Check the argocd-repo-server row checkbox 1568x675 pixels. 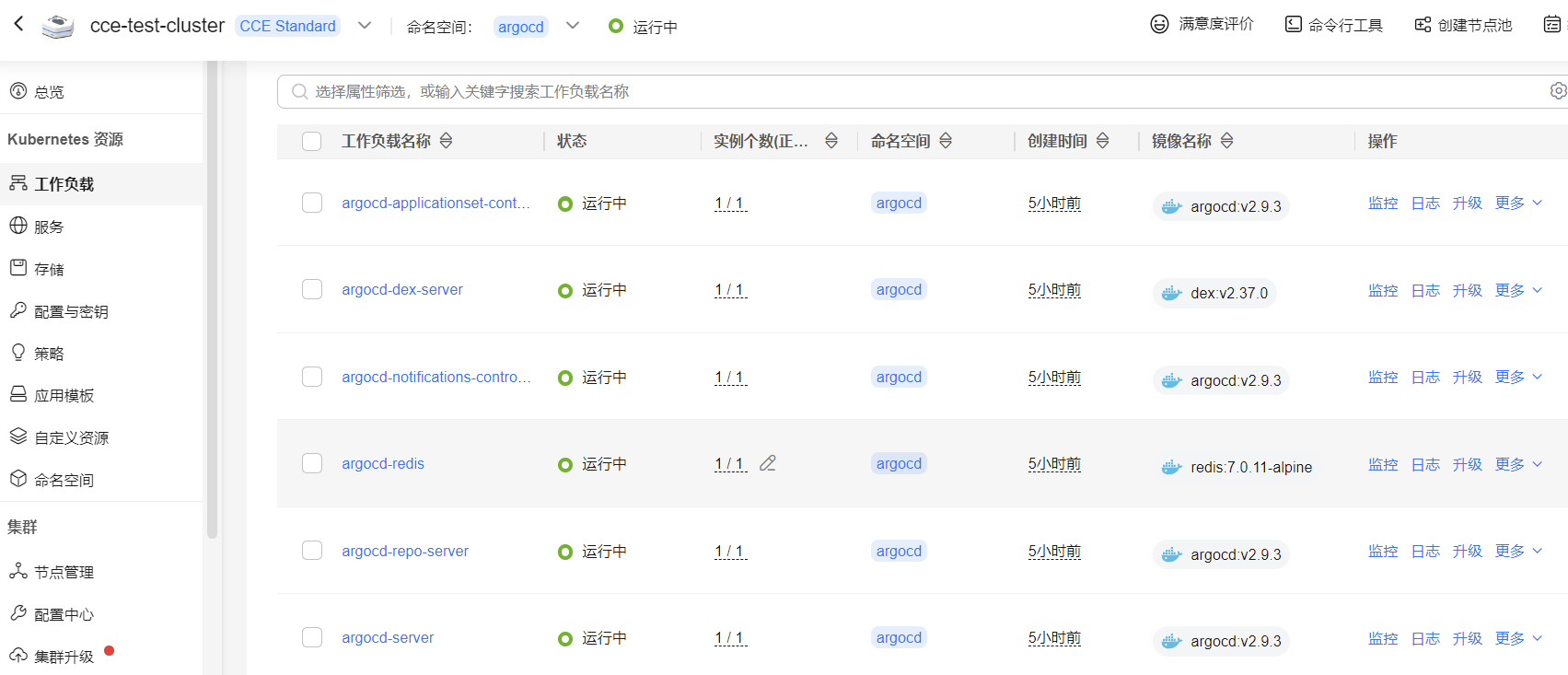pos(312,551)
